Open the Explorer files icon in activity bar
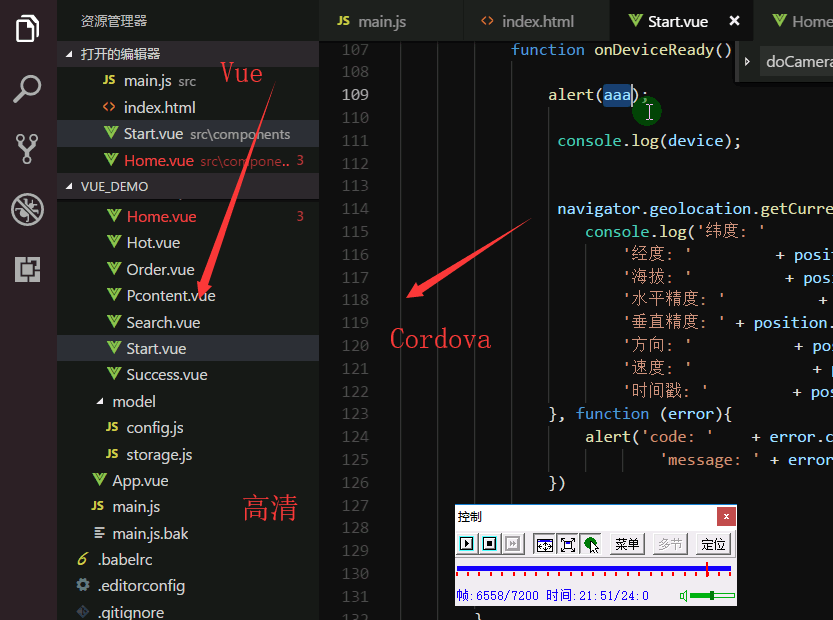Viewport: 833px width, 620px height. click(27, 29)
